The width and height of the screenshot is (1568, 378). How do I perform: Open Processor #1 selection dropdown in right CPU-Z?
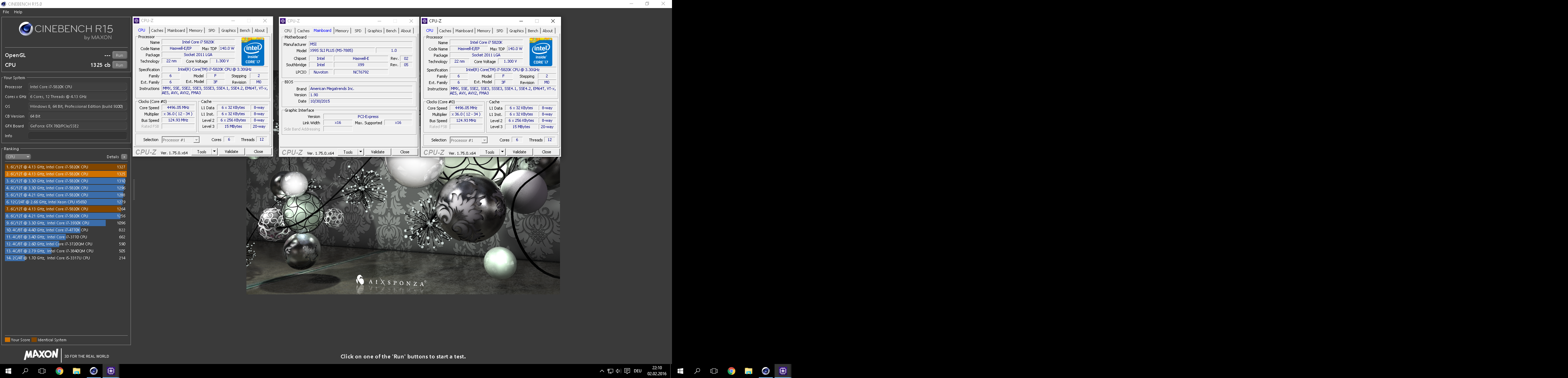point(468,140)
